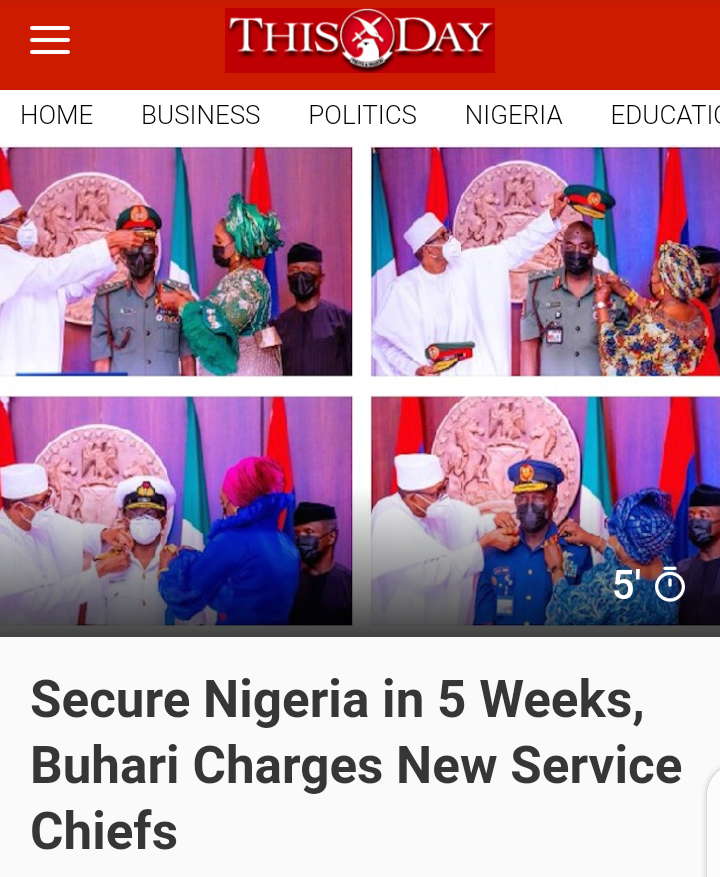
Task: Click the 'Buhari Charges New Service' headline line
Action: pos(356,764)
